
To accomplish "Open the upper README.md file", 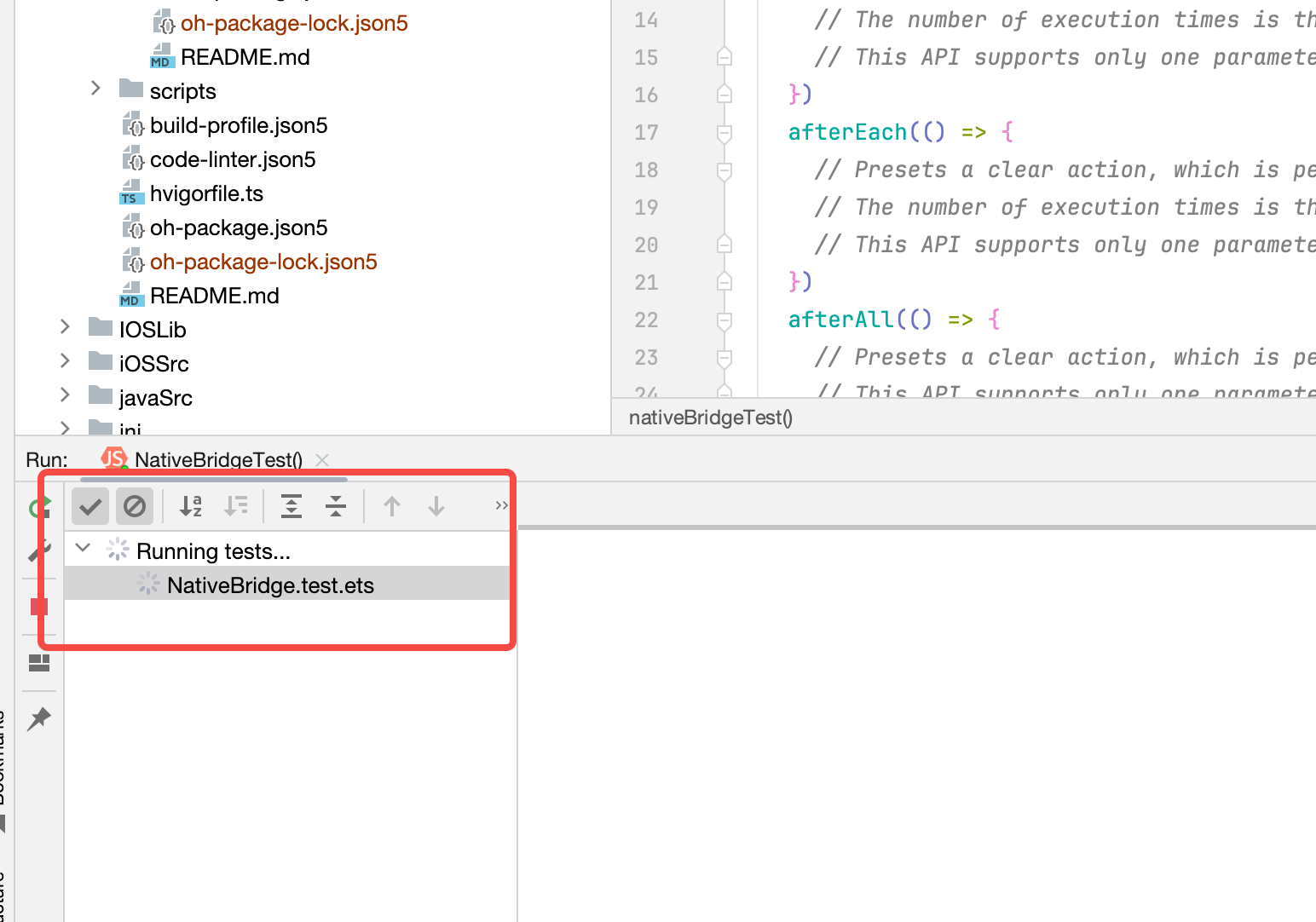I will pos(245,57).
